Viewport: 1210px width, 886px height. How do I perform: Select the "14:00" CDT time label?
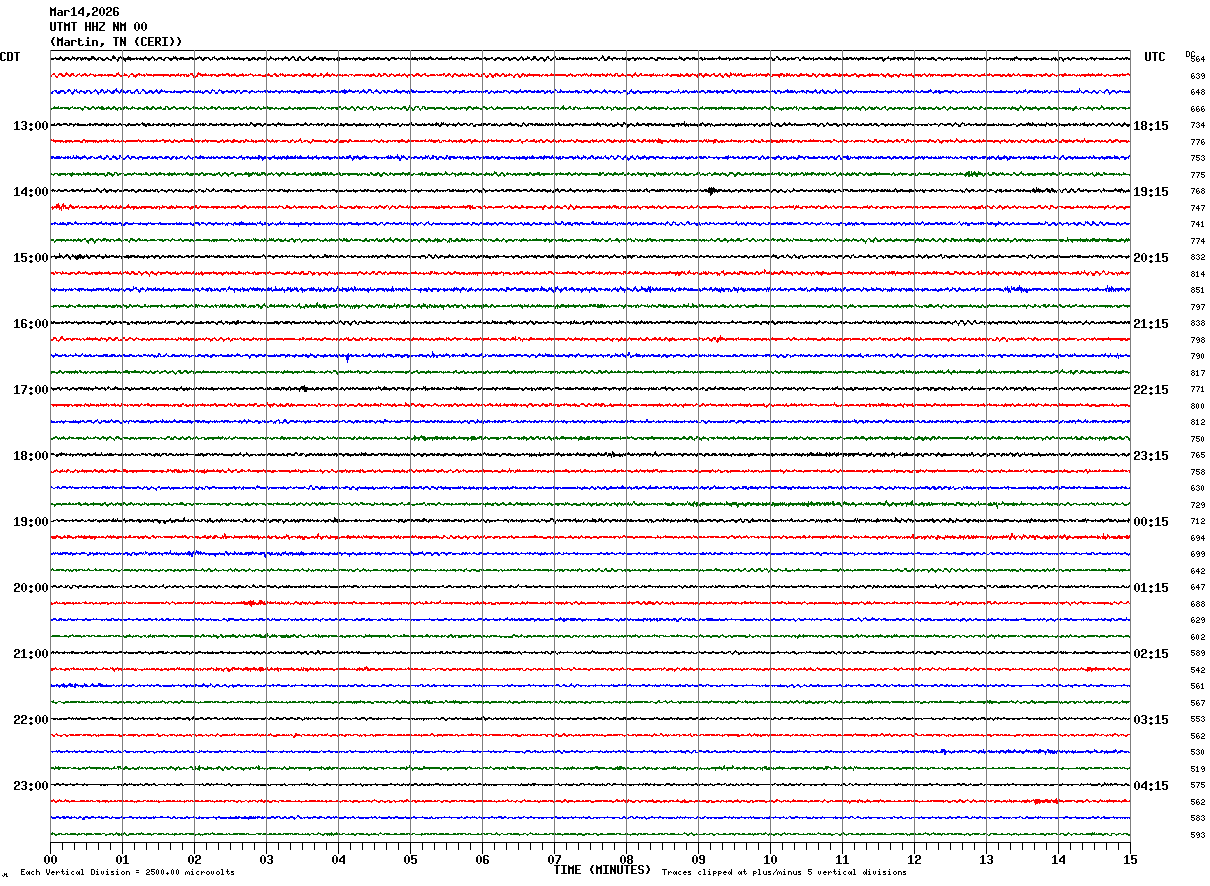[x=31, y=192]
